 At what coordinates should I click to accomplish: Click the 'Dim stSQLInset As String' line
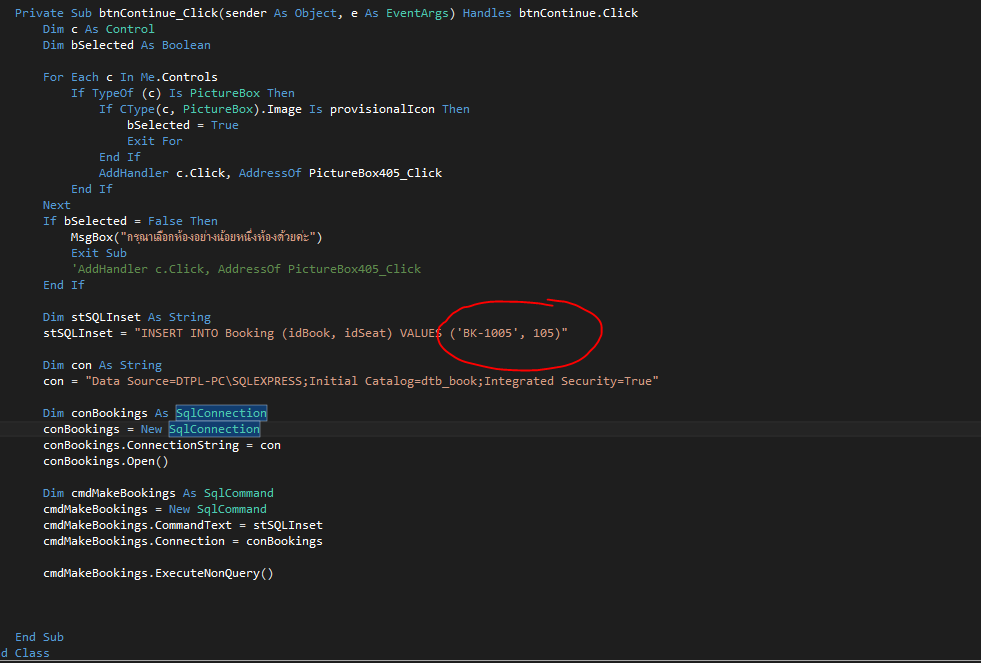126,317
